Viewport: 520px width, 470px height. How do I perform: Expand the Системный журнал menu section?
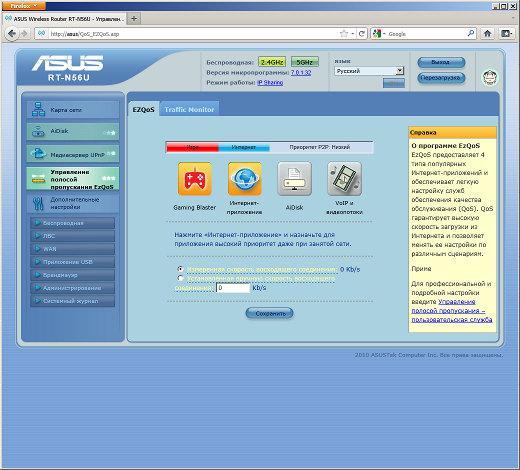(73, 301)
